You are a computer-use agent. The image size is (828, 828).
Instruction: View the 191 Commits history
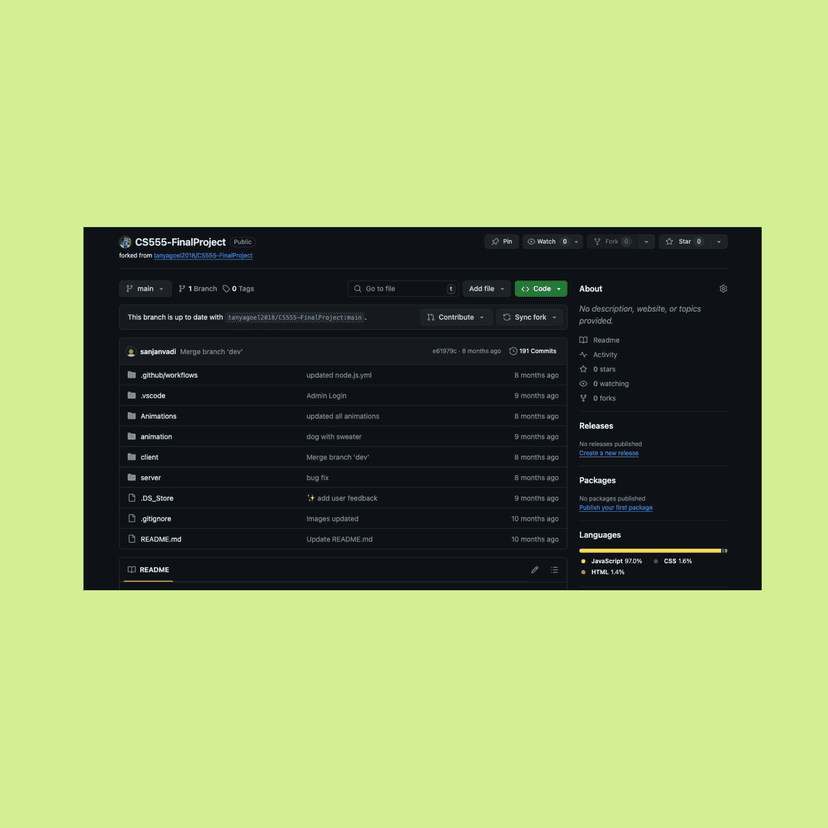pos(532,351)
